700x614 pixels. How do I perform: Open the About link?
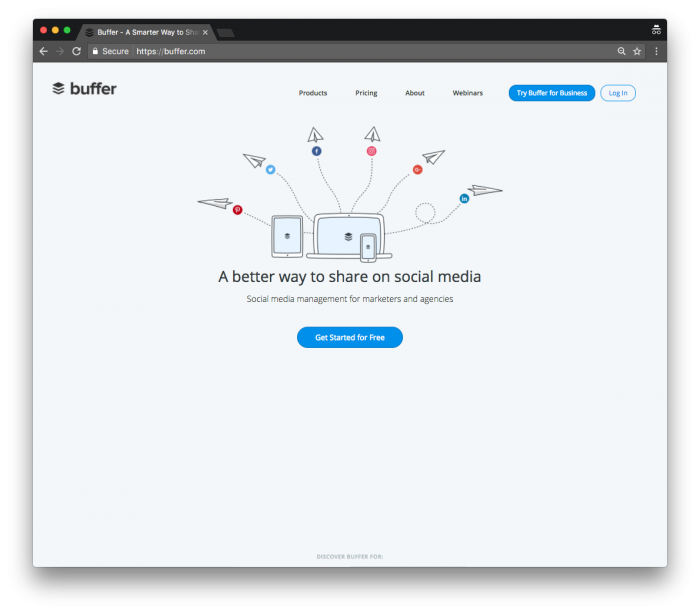415,93
